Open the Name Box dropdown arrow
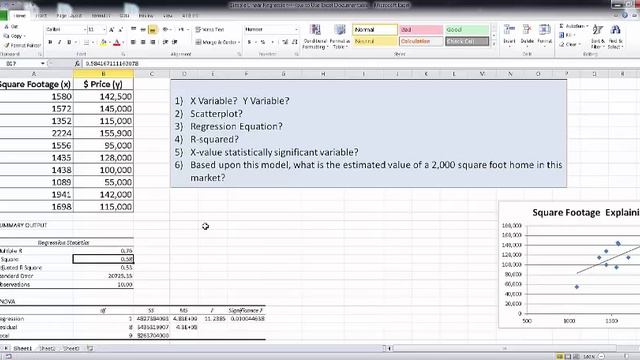Screen dimensions: 640x360 [x=42, y=64]
